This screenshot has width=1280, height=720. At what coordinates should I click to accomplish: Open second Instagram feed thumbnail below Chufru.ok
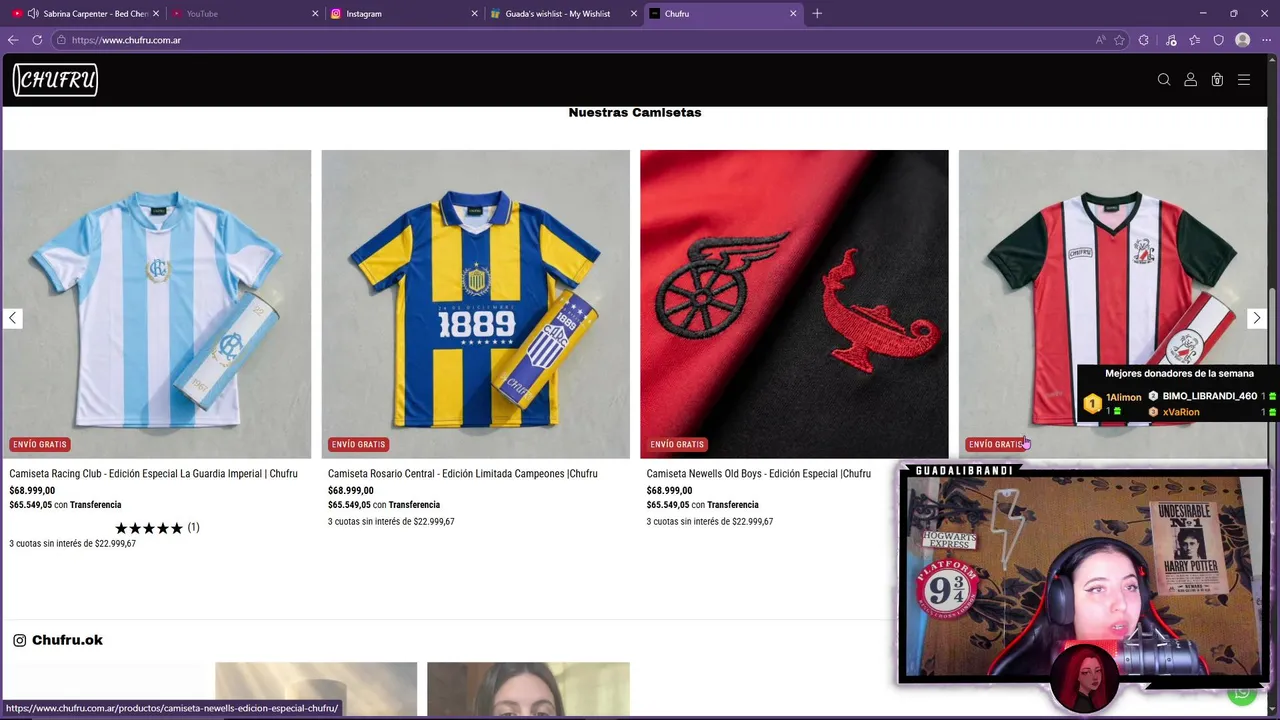(316, 688)
